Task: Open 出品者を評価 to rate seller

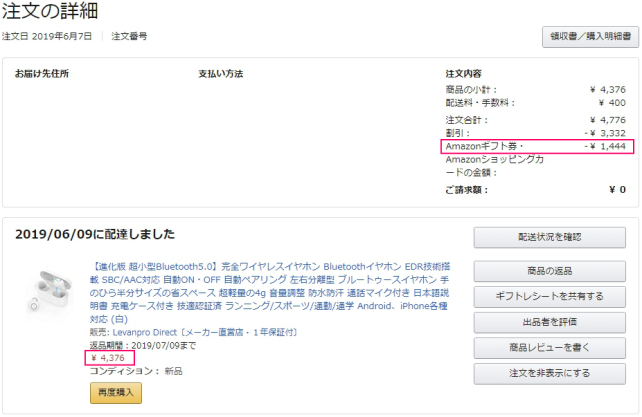Action: [541, 322]
